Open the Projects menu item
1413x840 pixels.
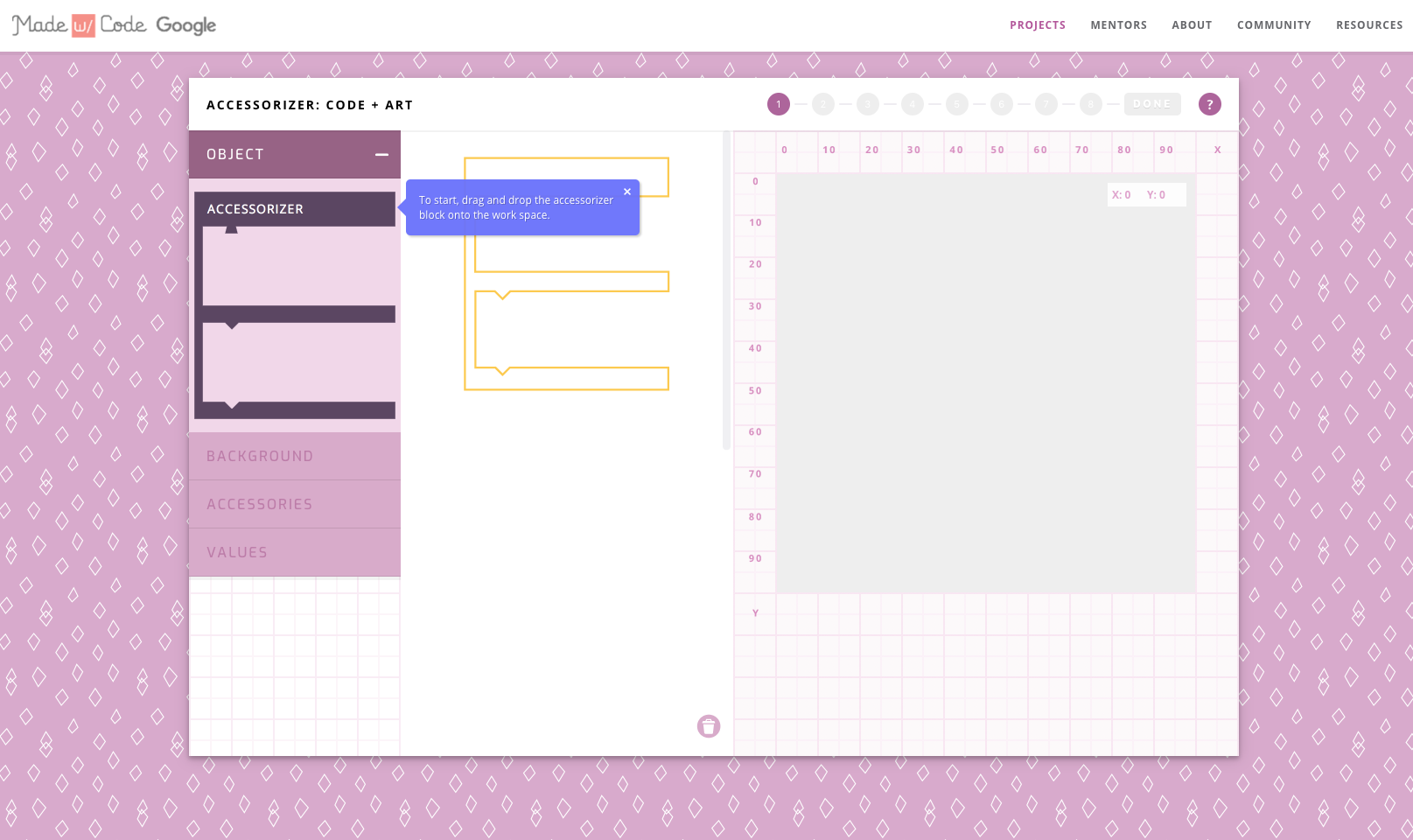[1037, 25]
